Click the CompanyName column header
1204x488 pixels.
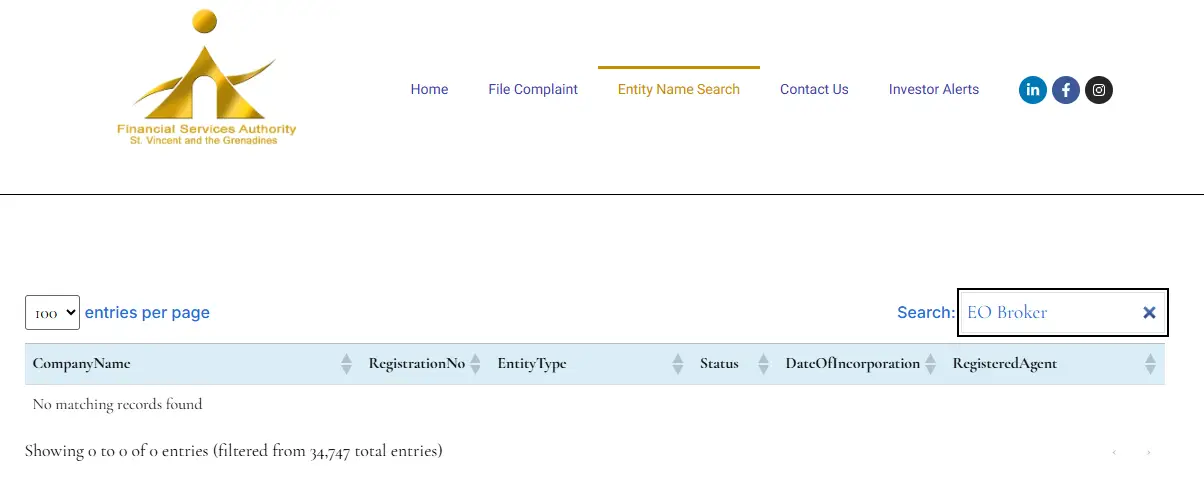(192, 364)
